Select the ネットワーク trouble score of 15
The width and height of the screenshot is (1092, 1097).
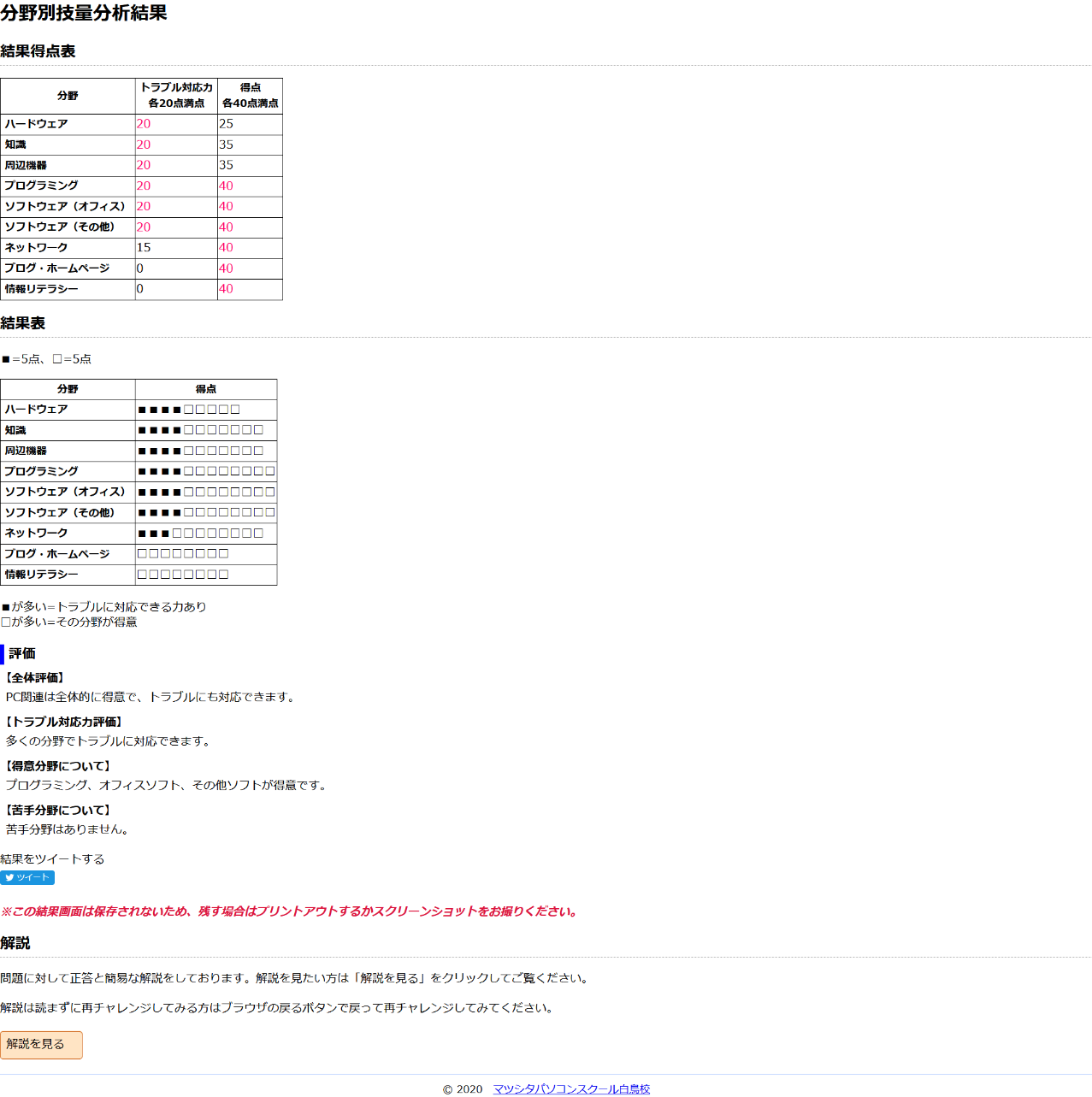pos(144,248)
